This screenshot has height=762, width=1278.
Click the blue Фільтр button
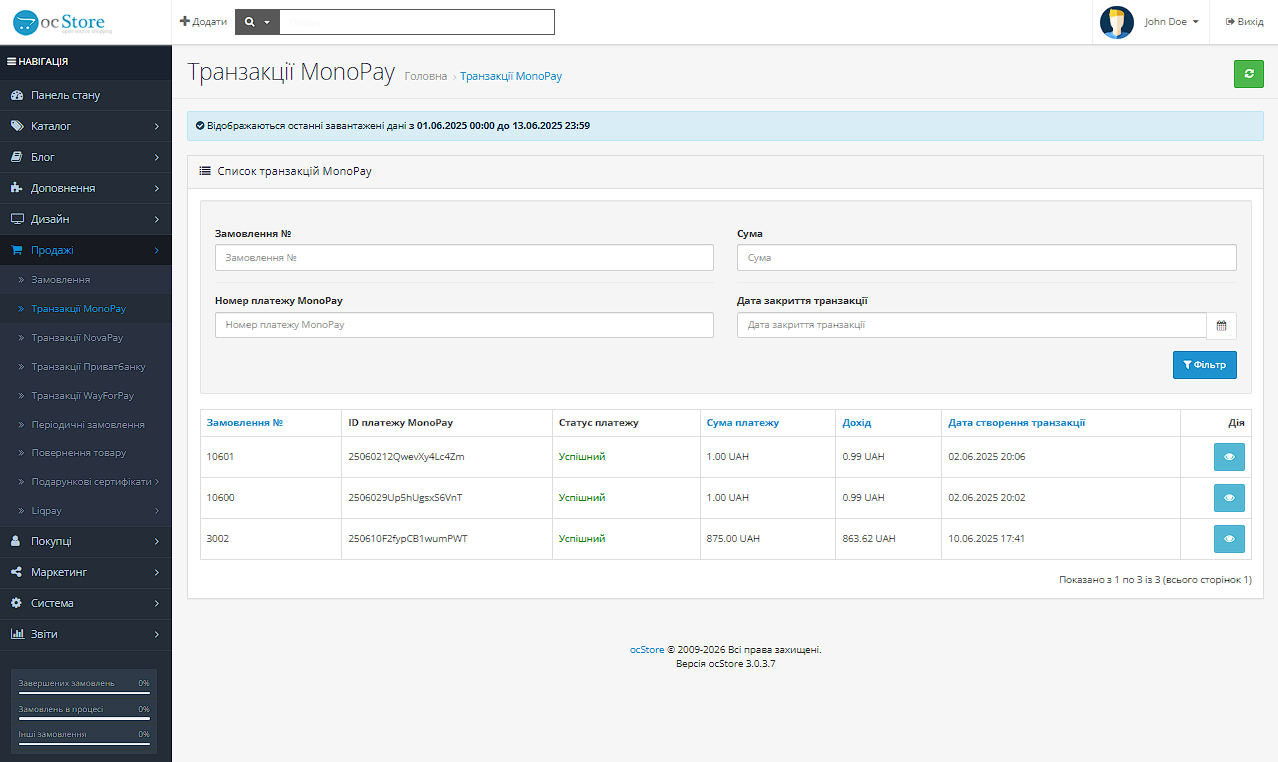(x=1204, y=365)
